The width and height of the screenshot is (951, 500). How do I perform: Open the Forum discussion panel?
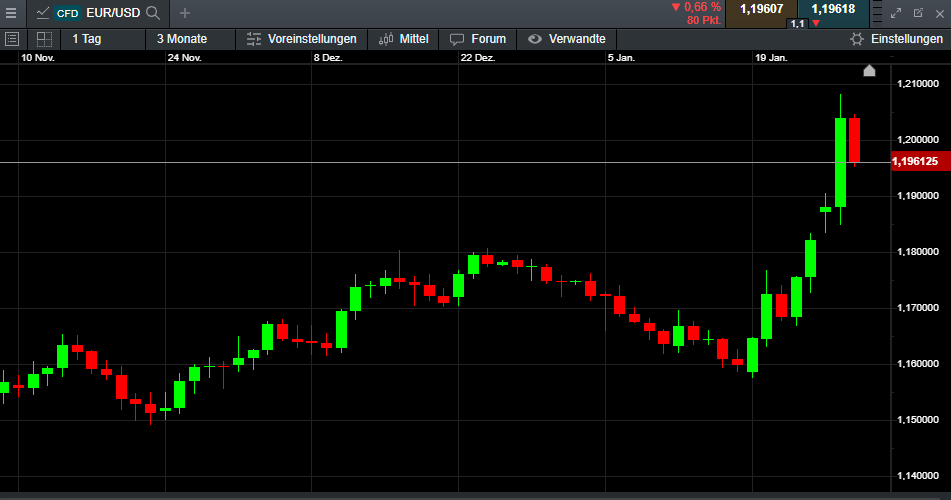[x=478, y=39]
